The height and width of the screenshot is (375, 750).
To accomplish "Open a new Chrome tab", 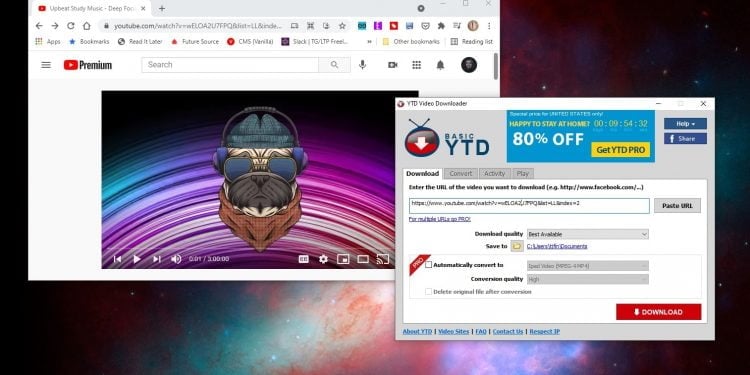I will [162, 9].
